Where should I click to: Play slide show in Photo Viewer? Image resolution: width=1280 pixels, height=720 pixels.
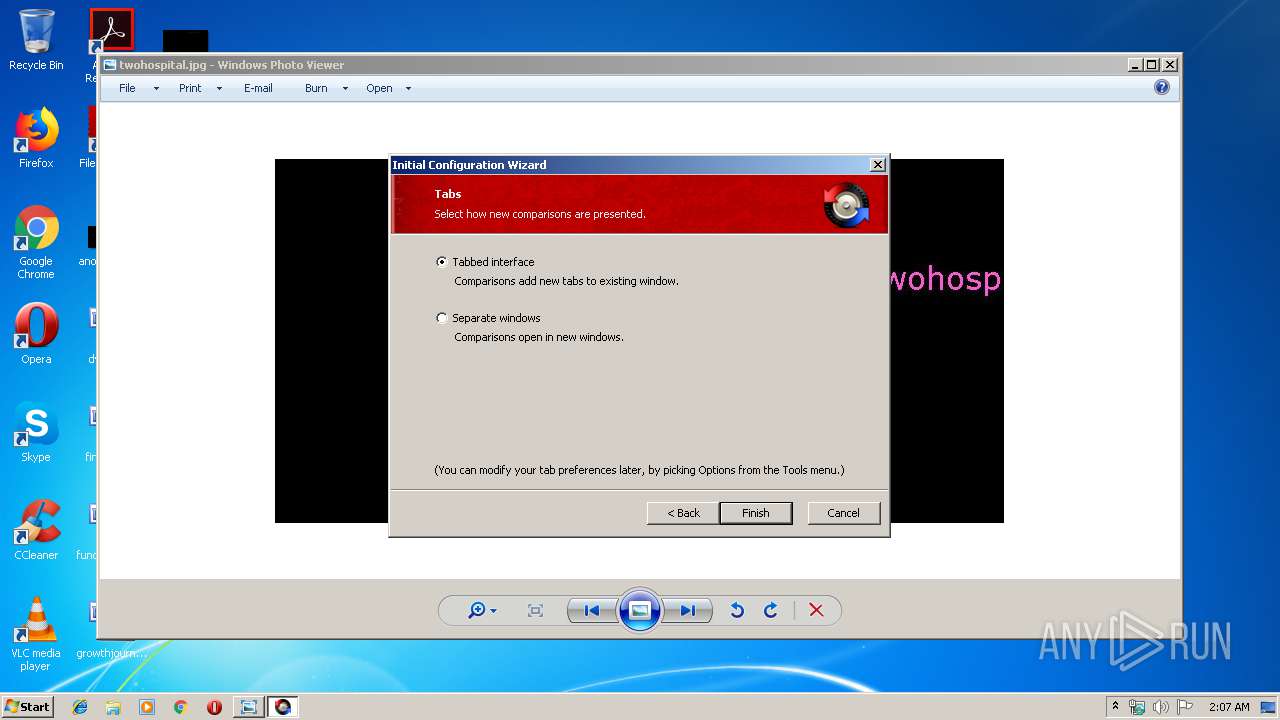640,610
